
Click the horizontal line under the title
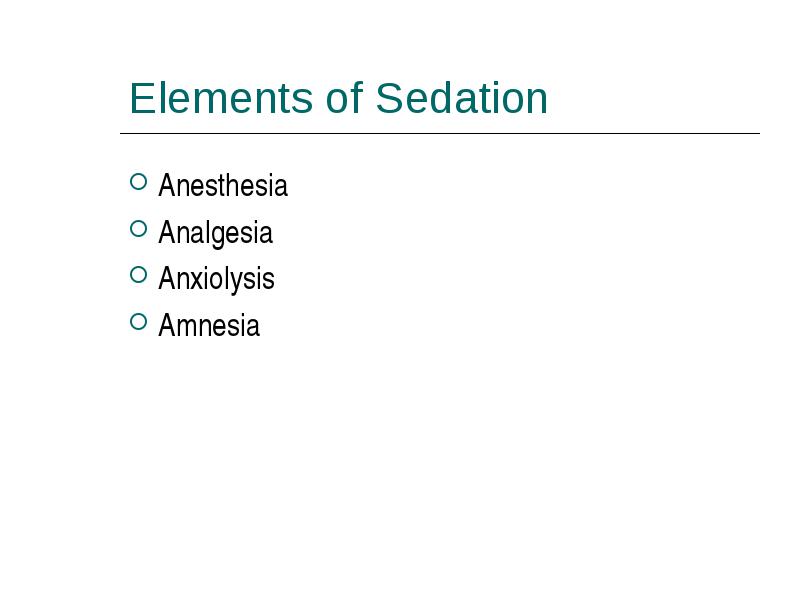[440, 133]
